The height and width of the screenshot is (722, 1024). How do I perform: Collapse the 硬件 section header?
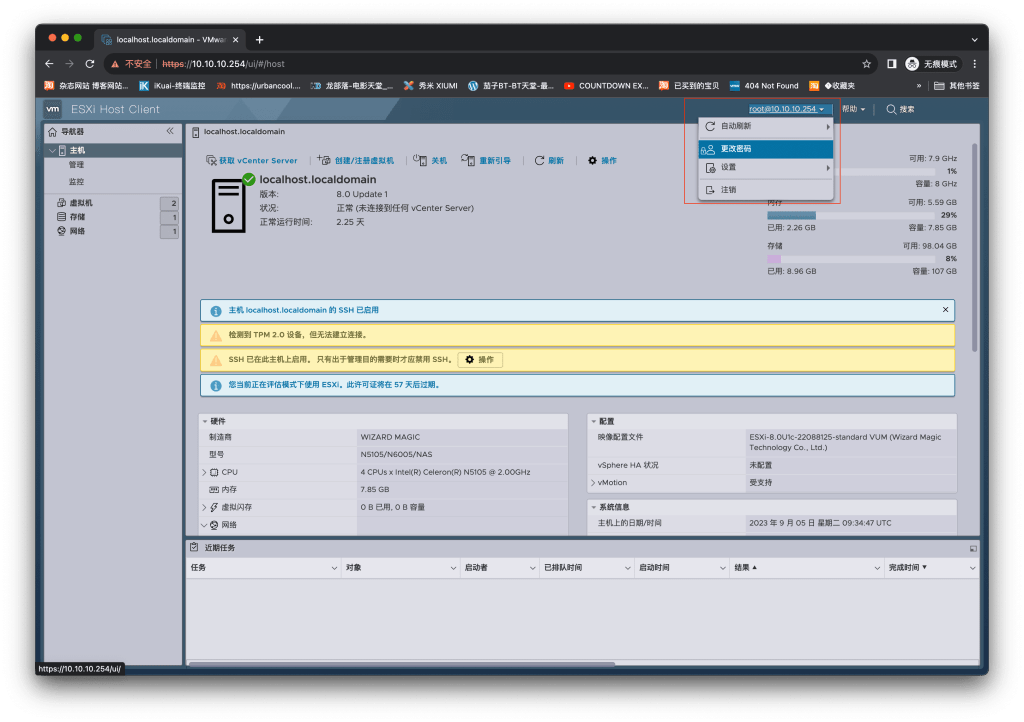[x=205, y=421]
